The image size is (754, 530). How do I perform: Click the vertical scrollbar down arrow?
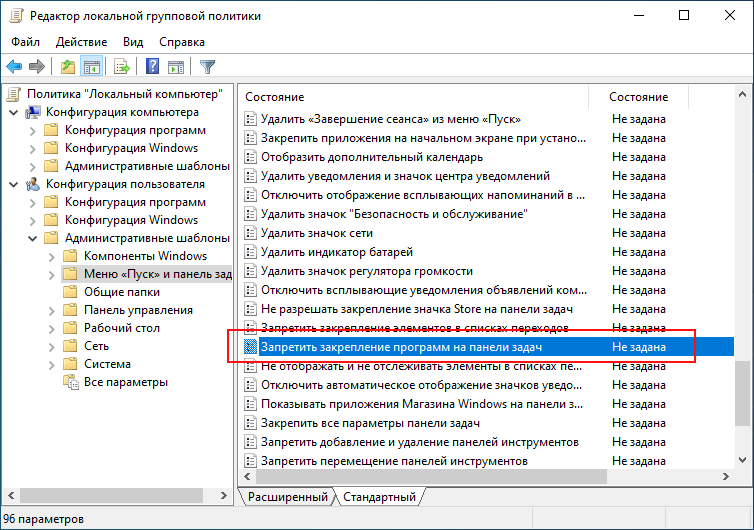(742, 460)
